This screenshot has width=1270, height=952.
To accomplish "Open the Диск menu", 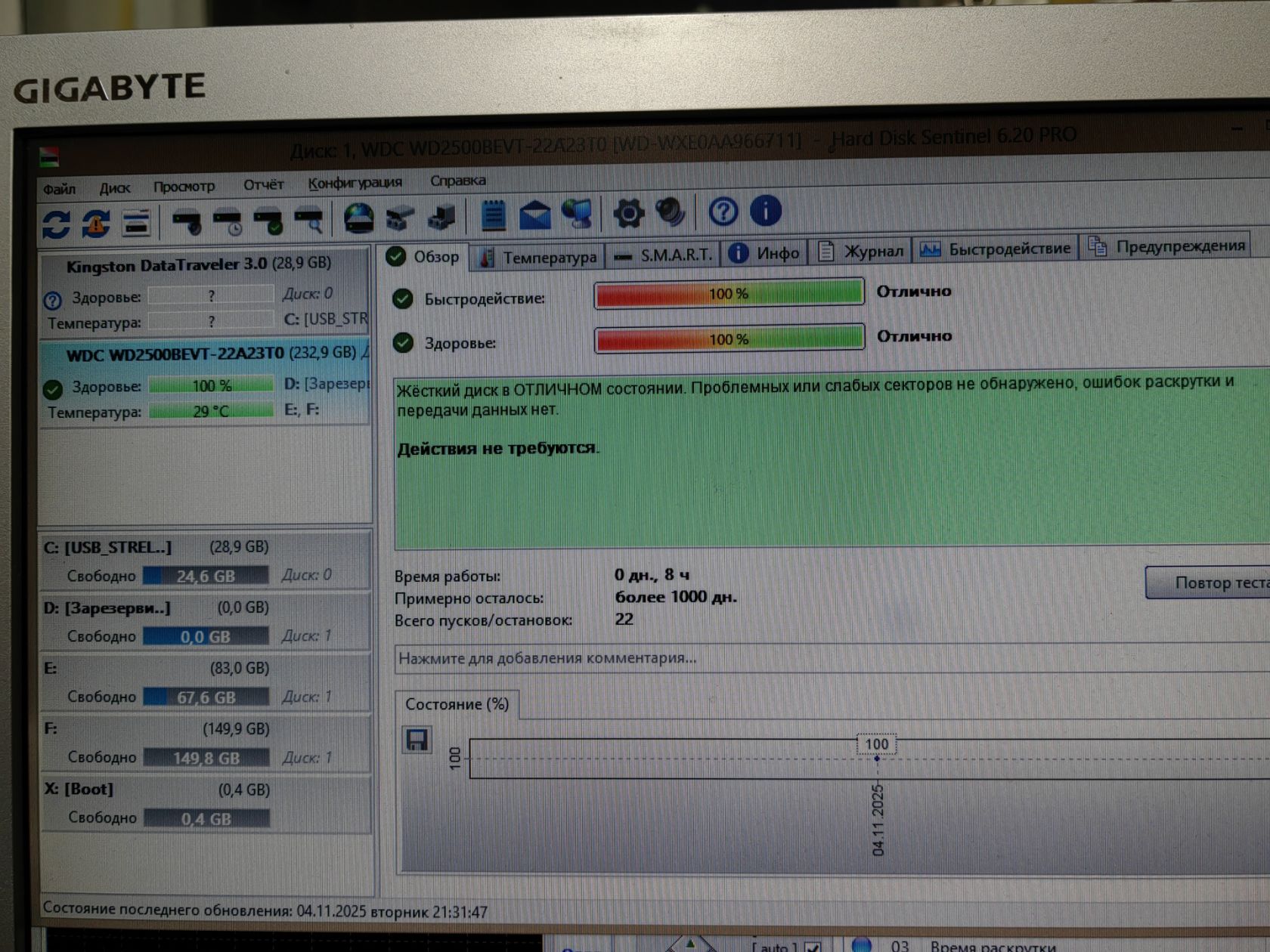I will (114, 188).
